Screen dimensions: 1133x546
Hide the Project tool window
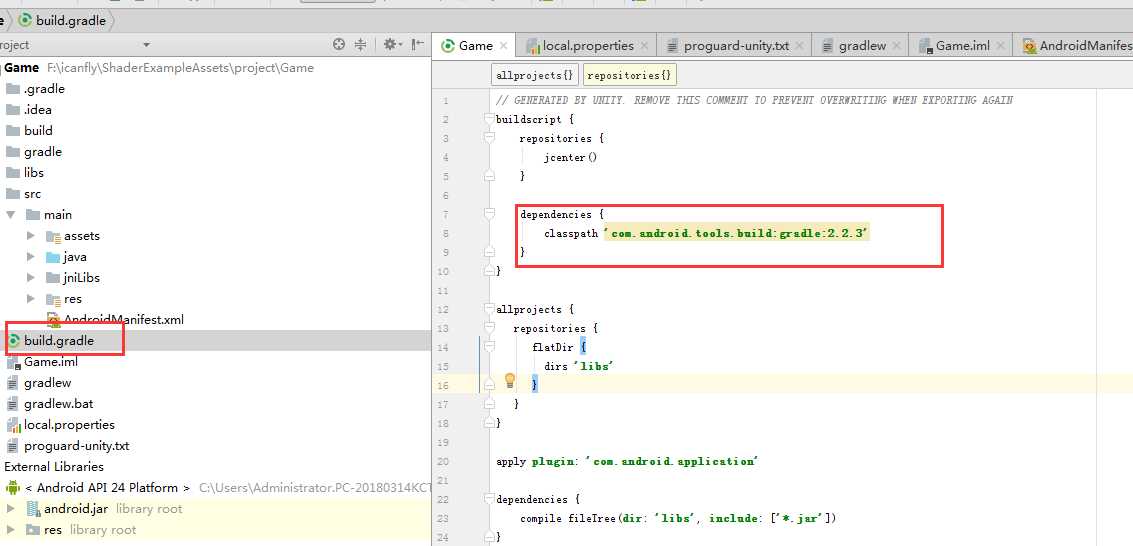(415, 45)
